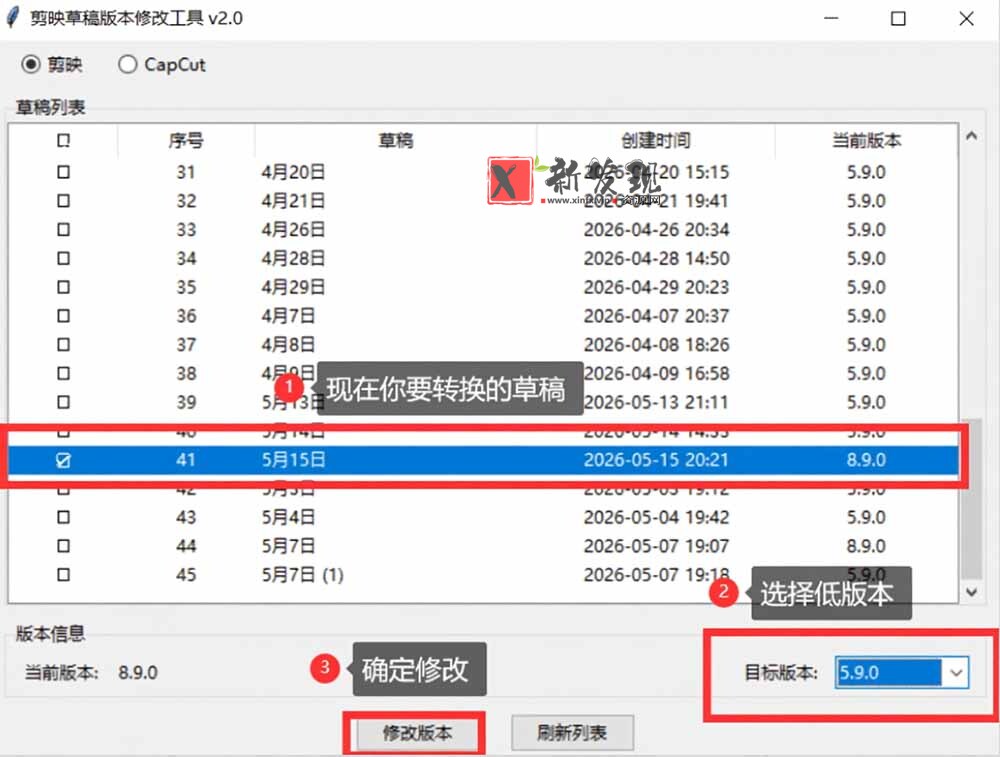This screenshot has width=1000, height=757.
Task: Select the 剪映 radio button
Action: click(31, 64)
